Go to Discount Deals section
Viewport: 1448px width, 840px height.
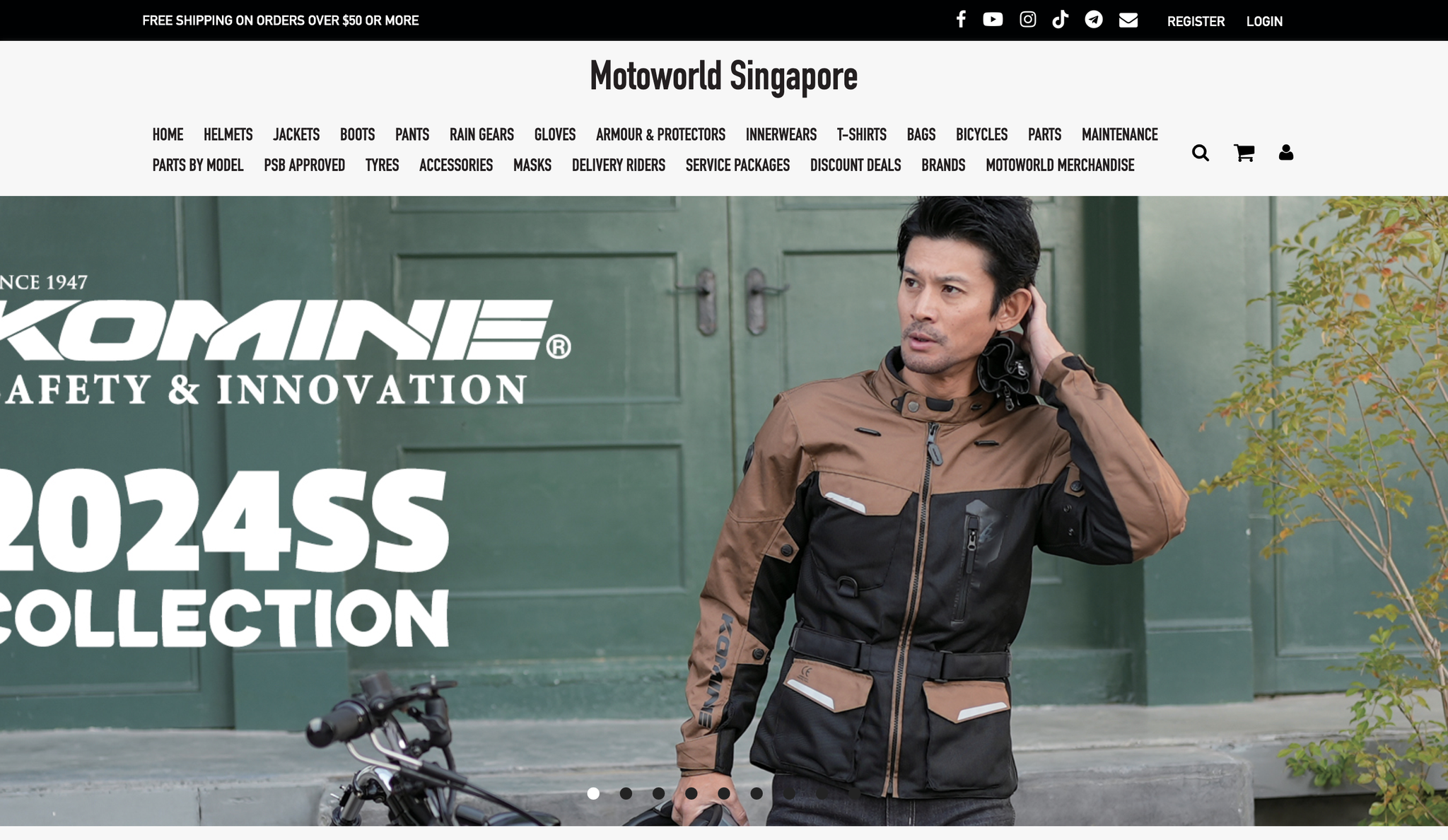[x=856, y=165]
